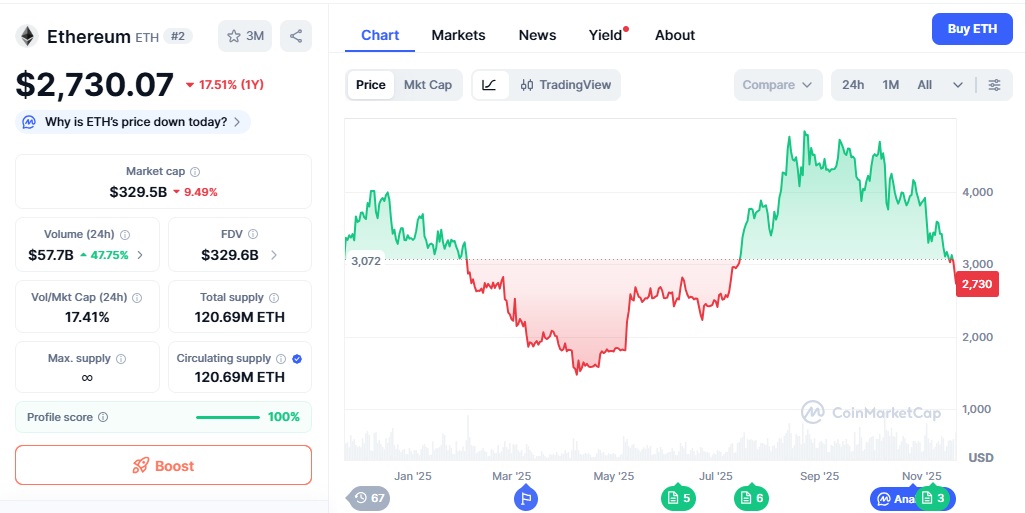Click FDV info icon
The image size is (1025, 513).
[x=253, y=234]
